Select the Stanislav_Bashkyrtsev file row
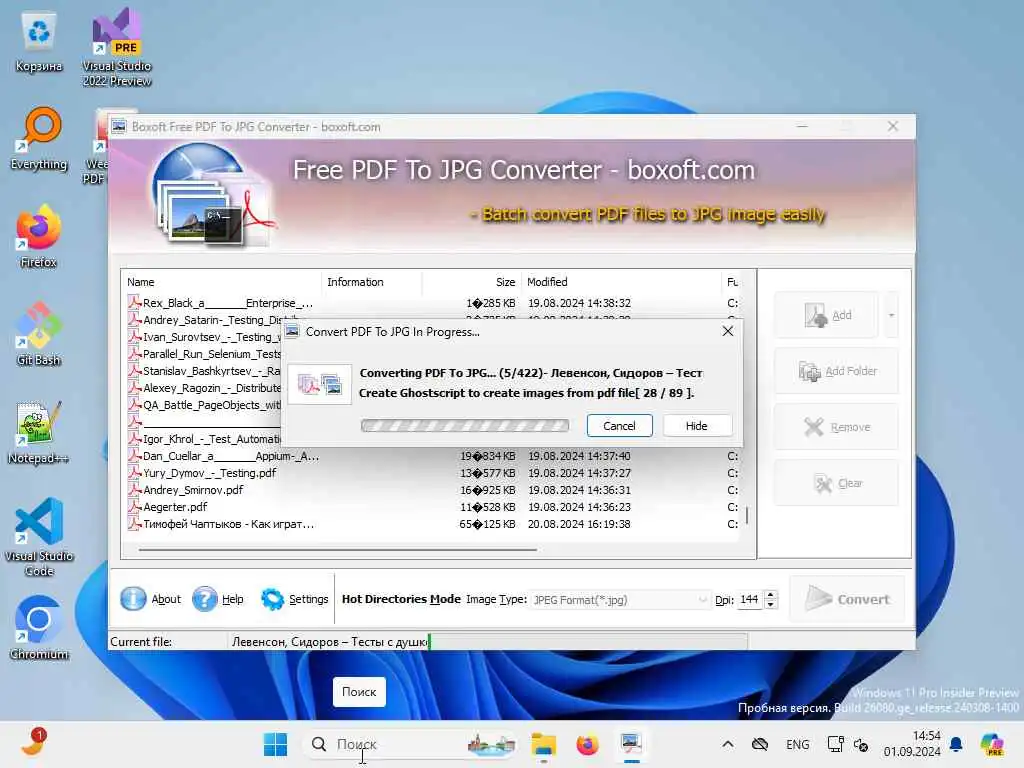The image size is (1024, 768). 204,371
